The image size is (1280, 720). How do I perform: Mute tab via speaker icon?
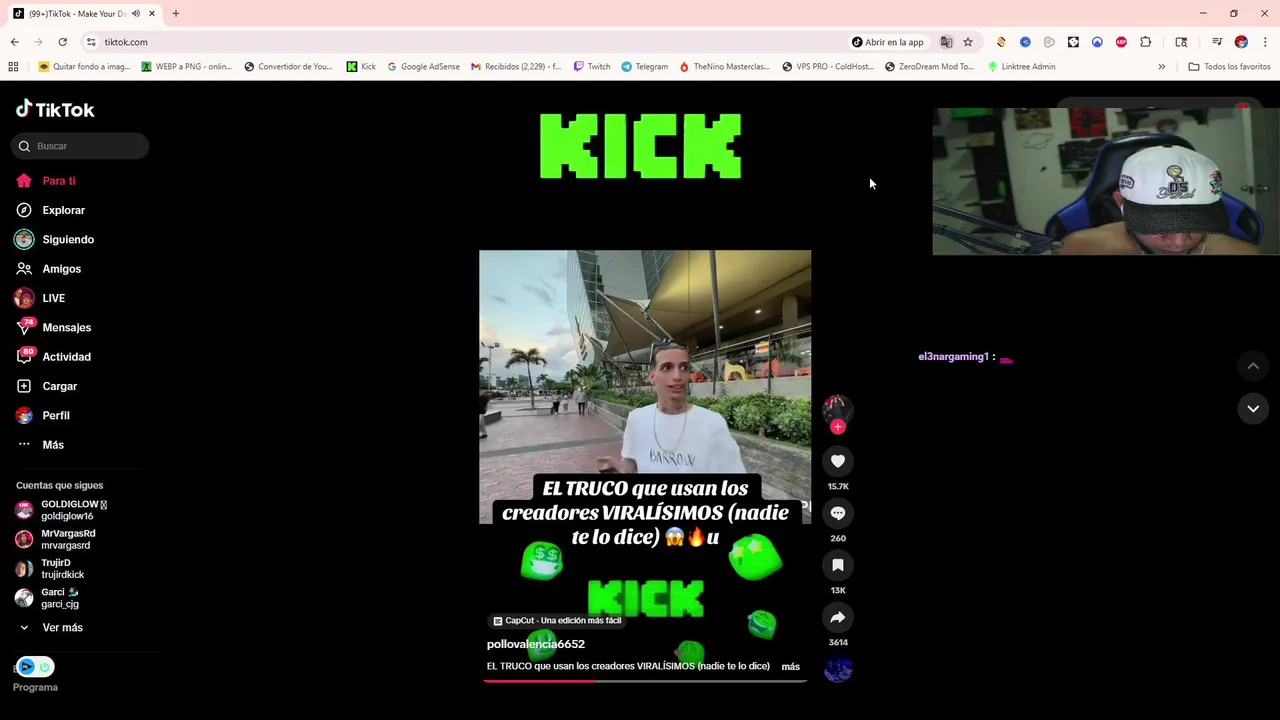(x=136, y=14)
